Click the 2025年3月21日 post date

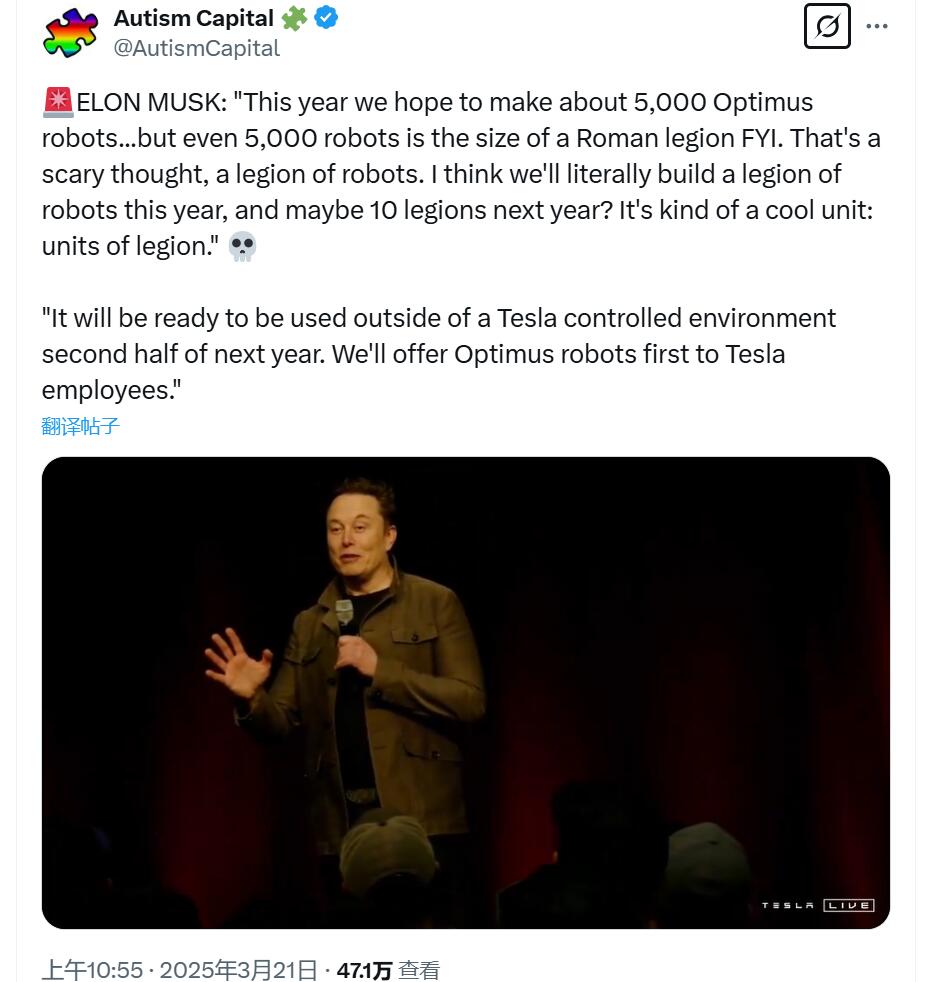(x=238, y=969)
